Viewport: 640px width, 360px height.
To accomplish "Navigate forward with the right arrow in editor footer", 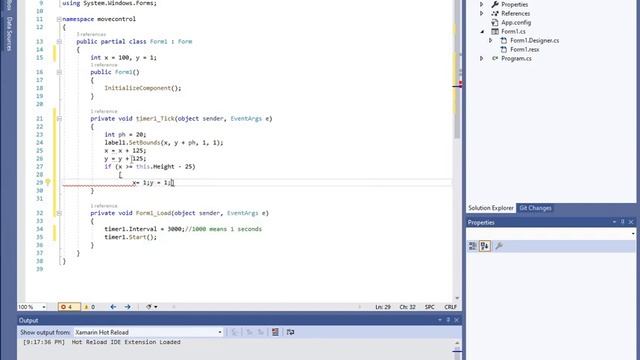I will [x=128, y=307].
